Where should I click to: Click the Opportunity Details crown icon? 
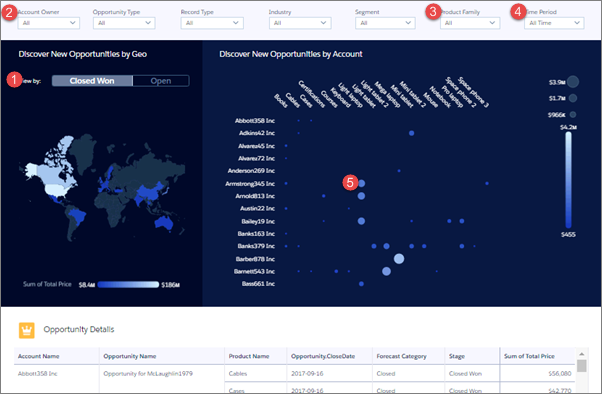click(27, 330)
